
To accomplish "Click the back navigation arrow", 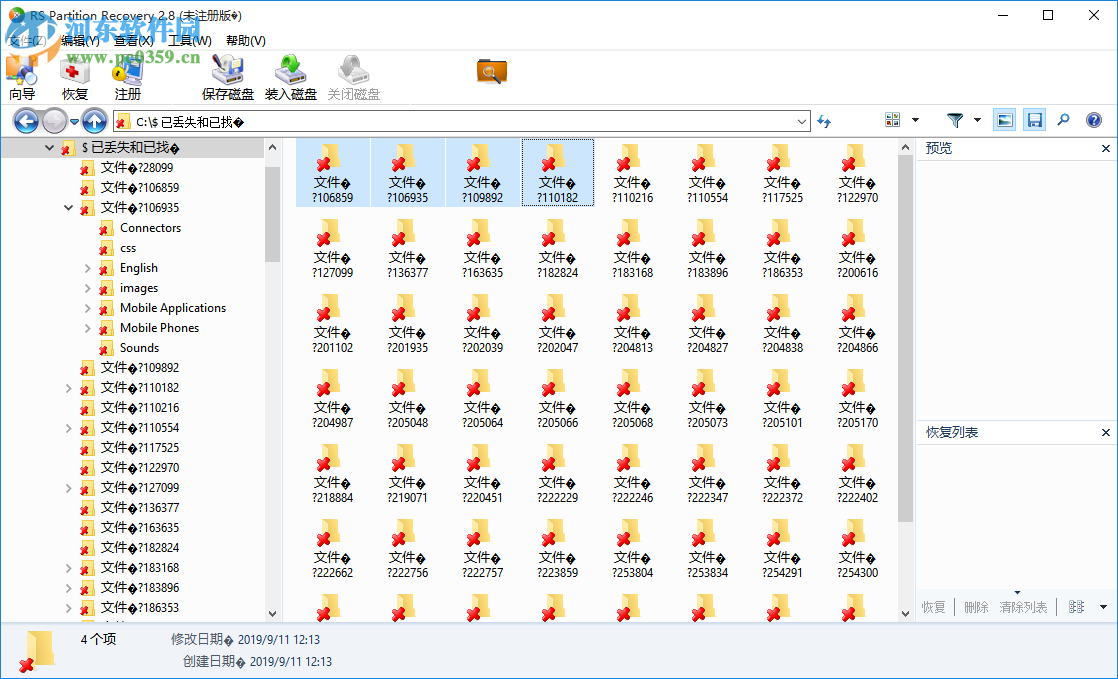I will tap(25, 120).
